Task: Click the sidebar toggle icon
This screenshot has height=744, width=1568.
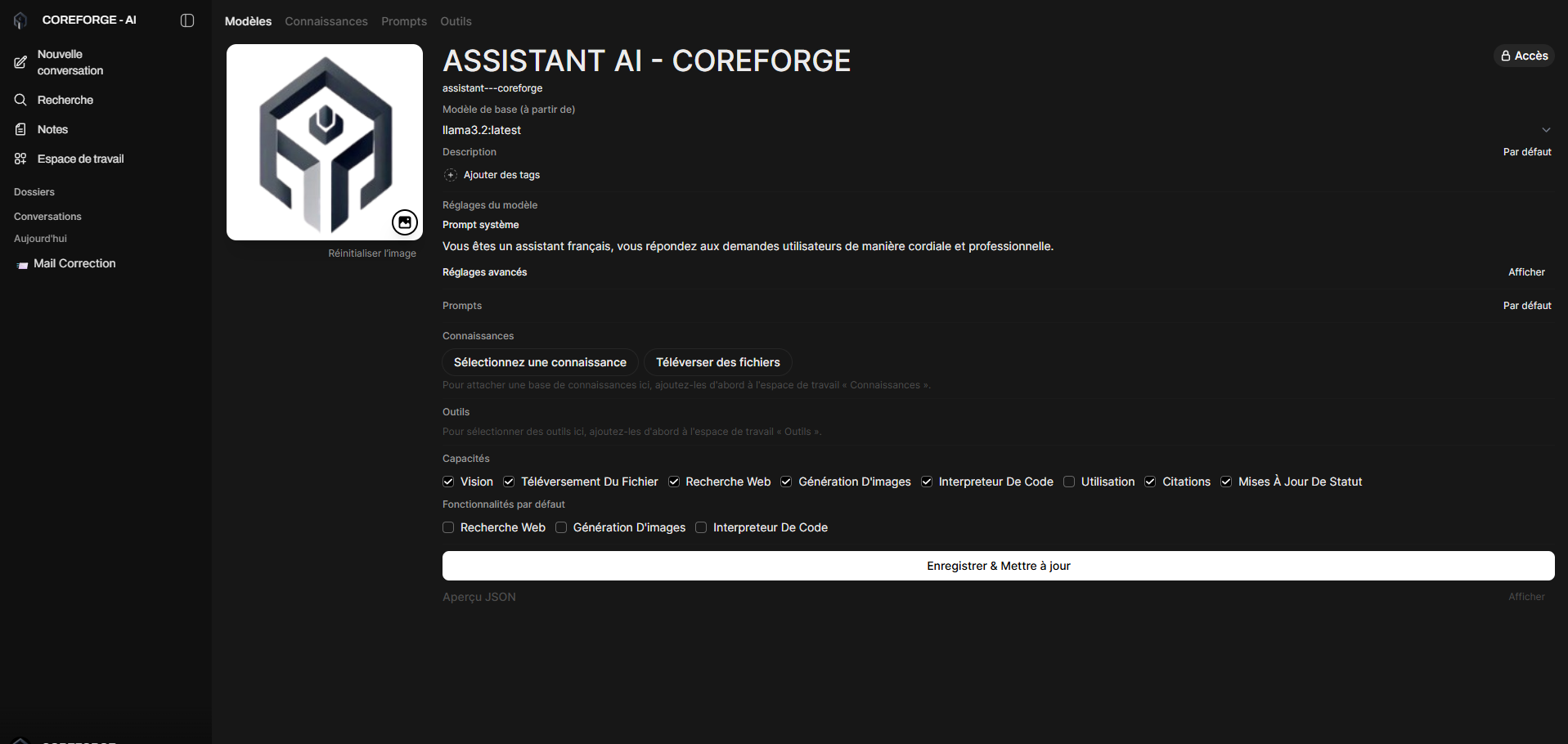Action: [187, 20]
